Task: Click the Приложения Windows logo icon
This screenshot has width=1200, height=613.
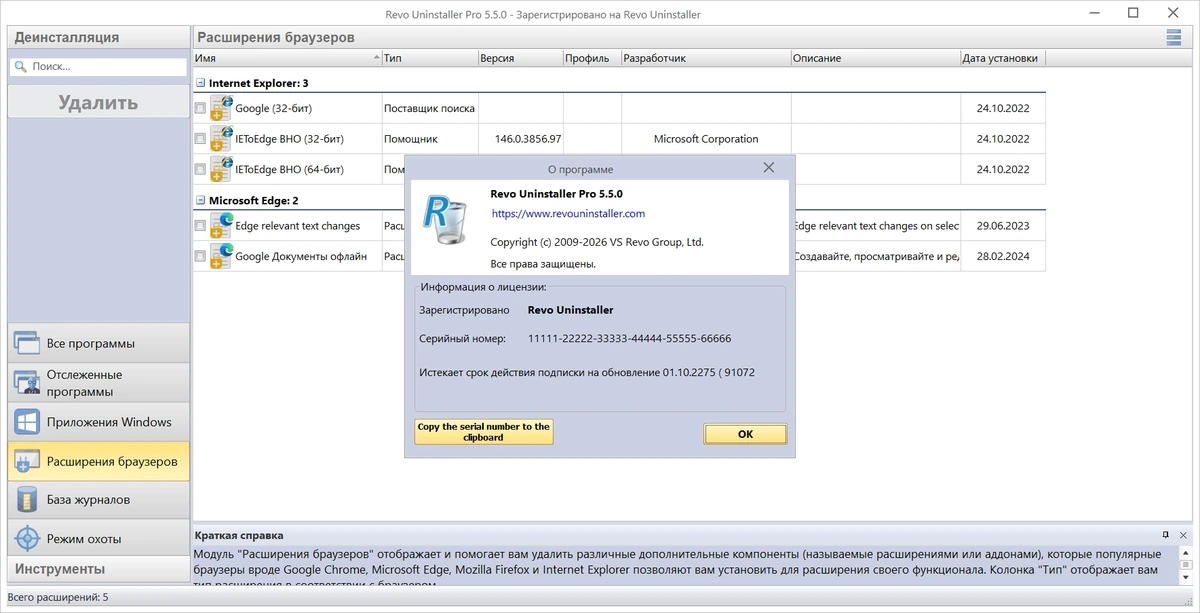Action: pyautogui.click(x=26, y=422)
